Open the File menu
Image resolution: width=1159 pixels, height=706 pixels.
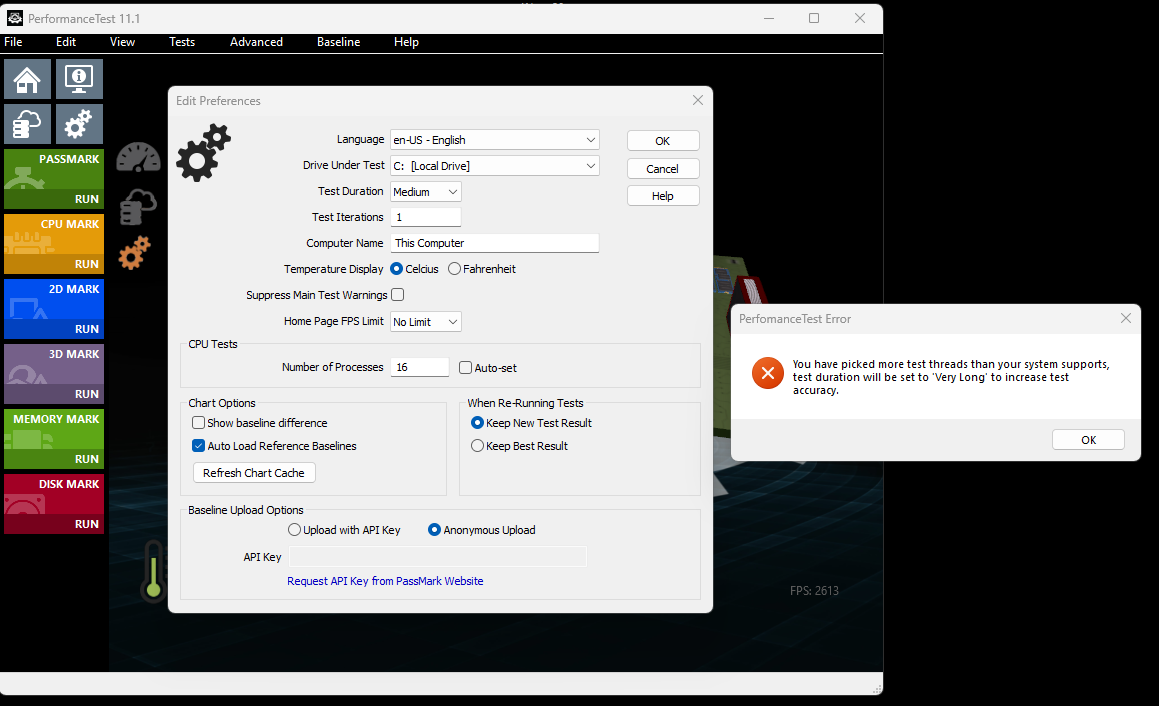13,42
